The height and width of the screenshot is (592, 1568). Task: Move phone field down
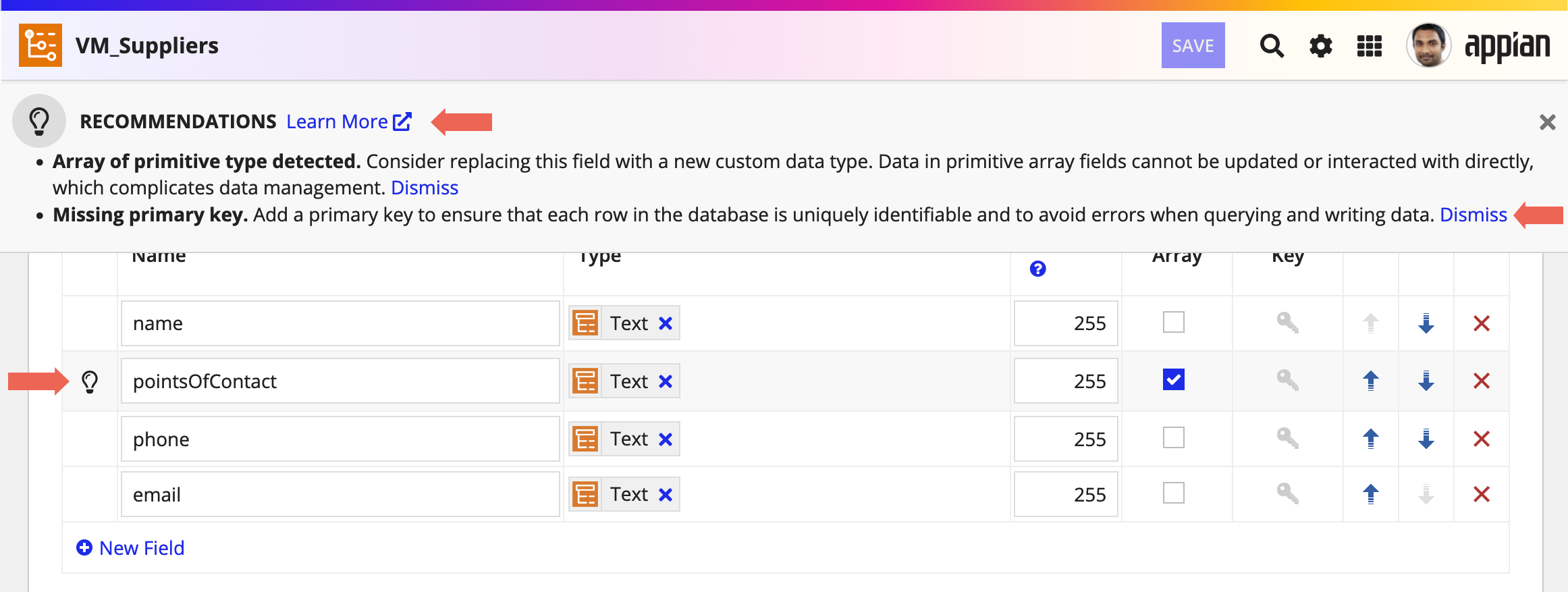pos(1426,439)
